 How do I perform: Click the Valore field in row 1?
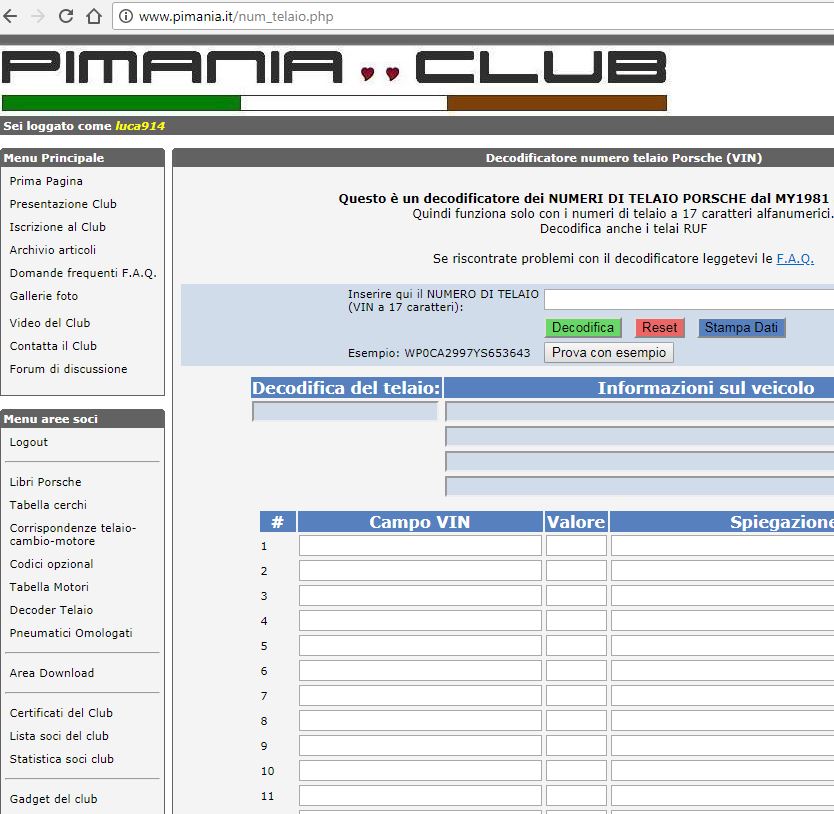[576, 546]
